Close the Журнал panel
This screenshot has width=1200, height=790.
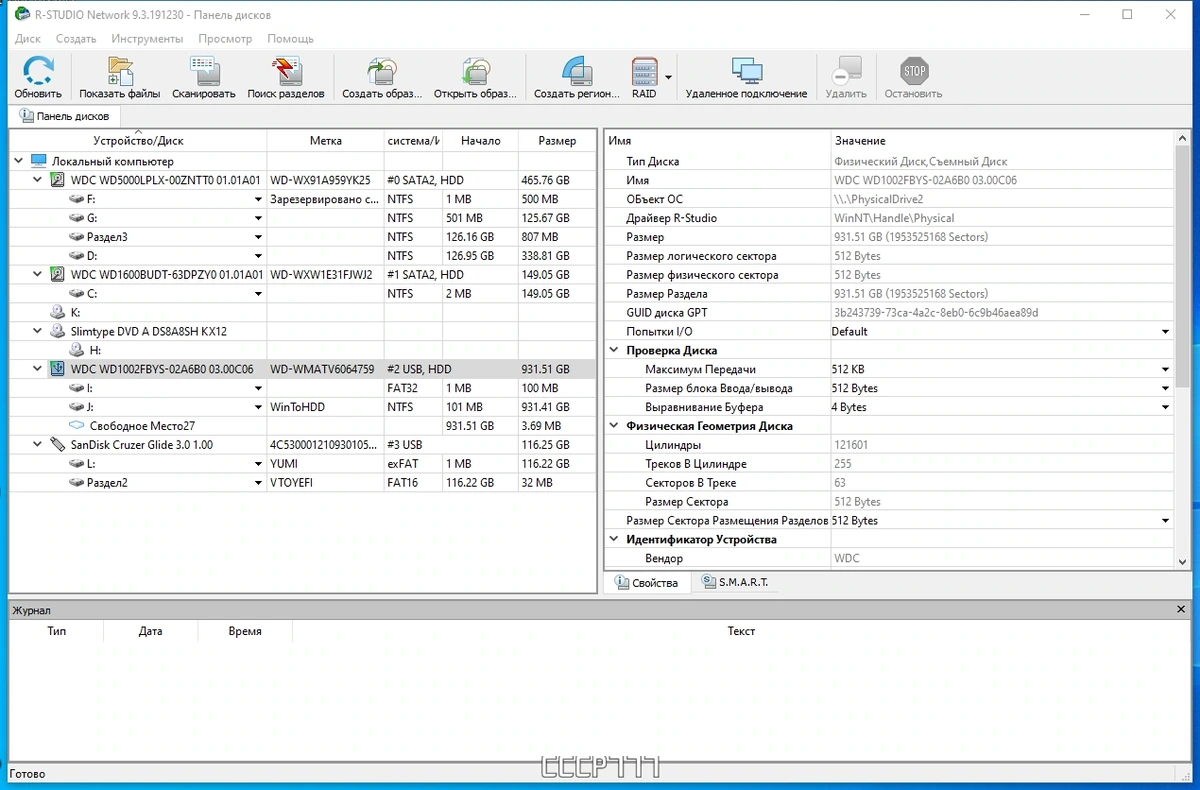click(x=1181, y=609)
